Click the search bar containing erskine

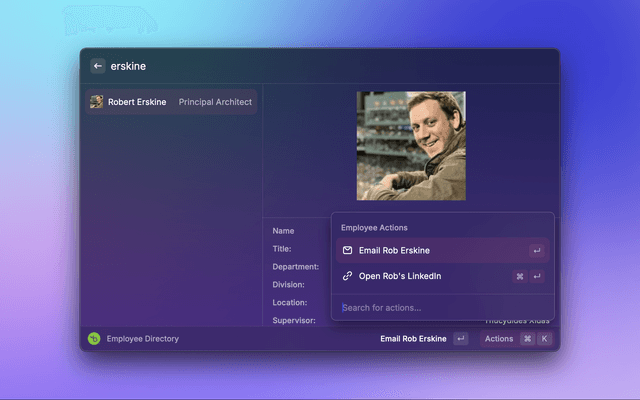pyautogui.click(x=300, y=66)
